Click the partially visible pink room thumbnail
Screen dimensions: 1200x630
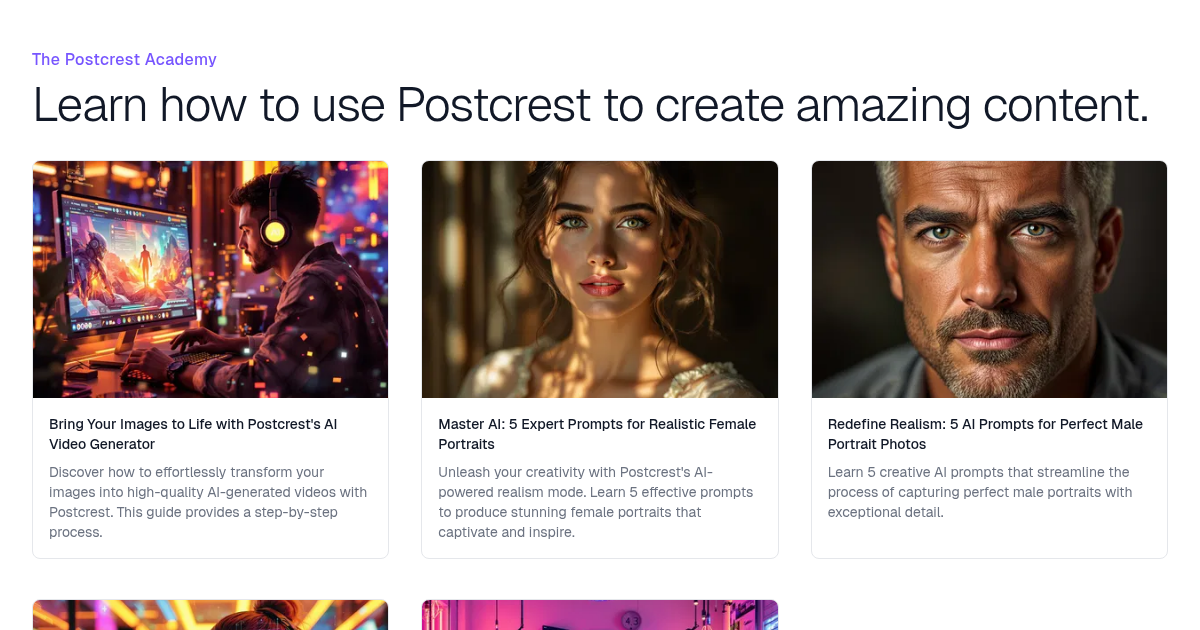coord(600,614)
